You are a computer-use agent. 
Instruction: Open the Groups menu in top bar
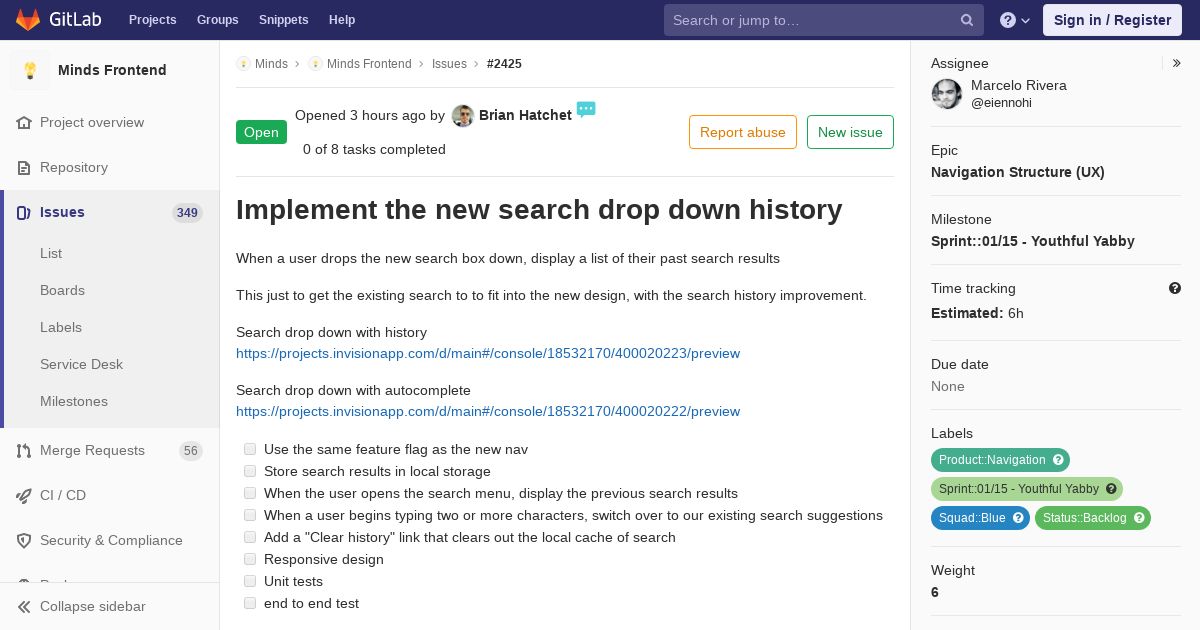click(x=218, y=20)
